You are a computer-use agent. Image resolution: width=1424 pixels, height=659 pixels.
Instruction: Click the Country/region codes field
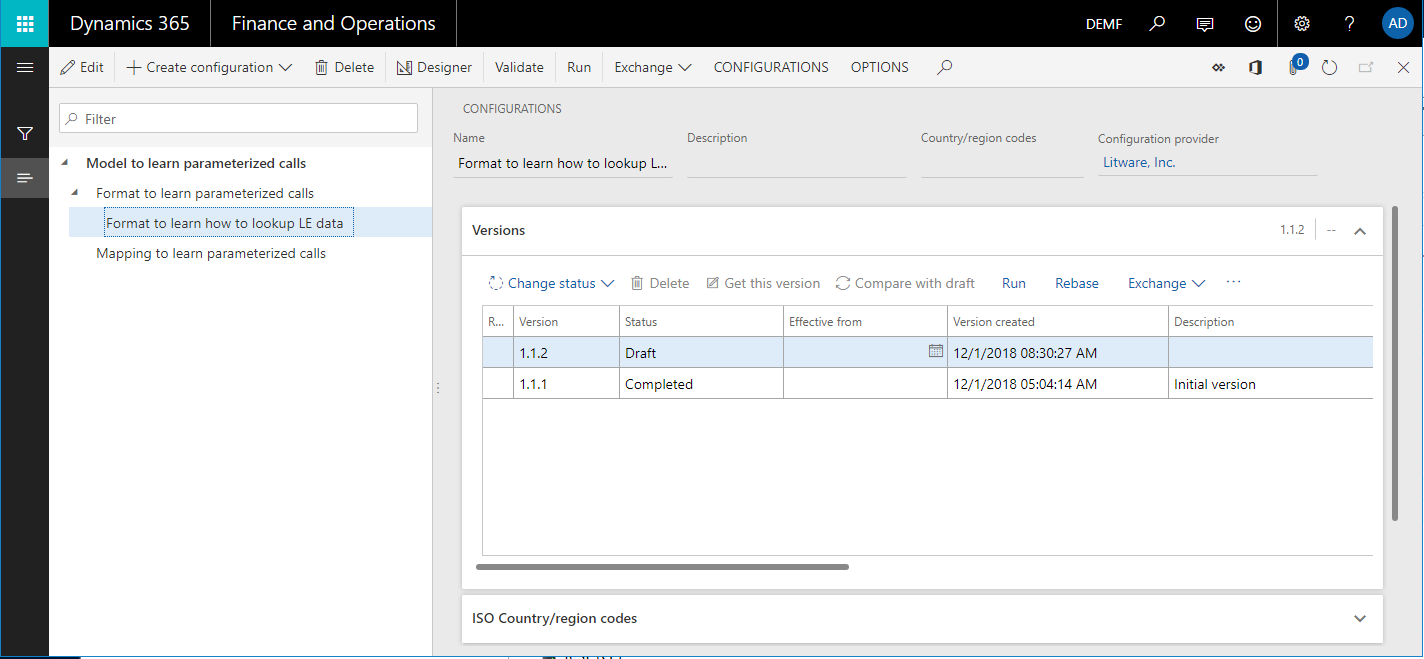[1002, 163]
